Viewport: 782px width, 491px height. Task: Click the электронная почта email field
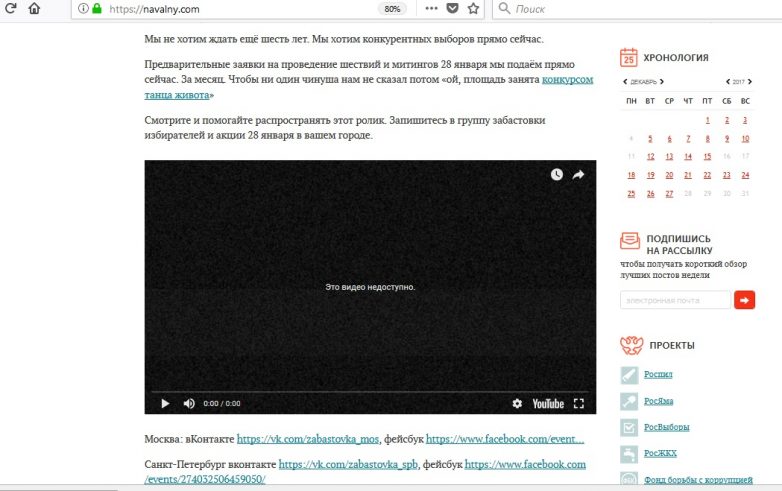click(x=676, y=300)
